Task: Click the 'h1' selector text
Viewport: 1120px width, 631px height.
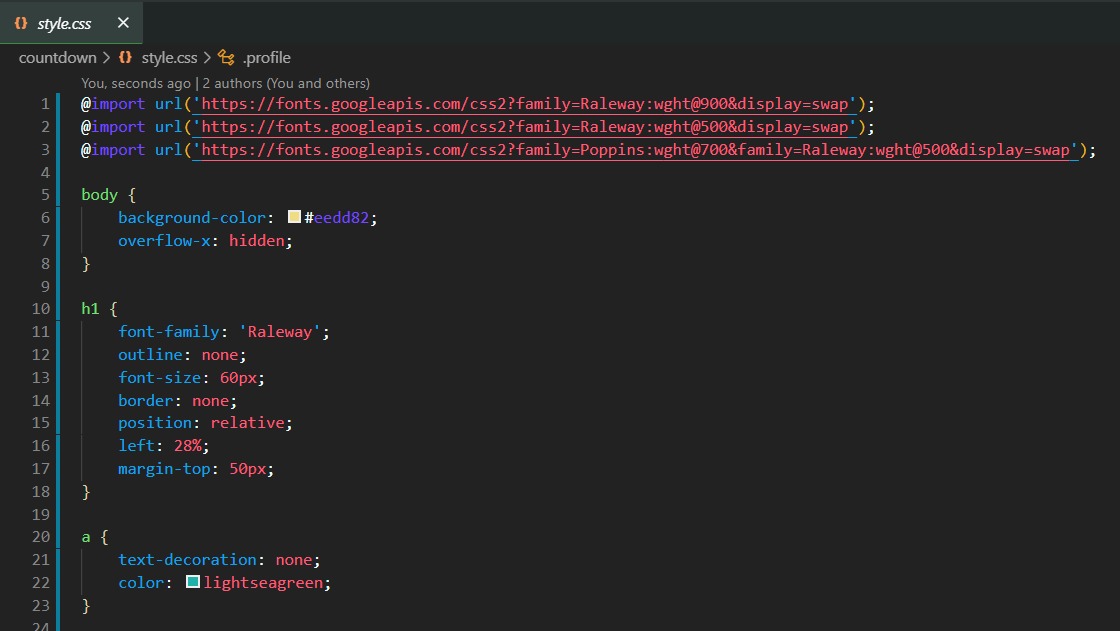Action: 90,309
